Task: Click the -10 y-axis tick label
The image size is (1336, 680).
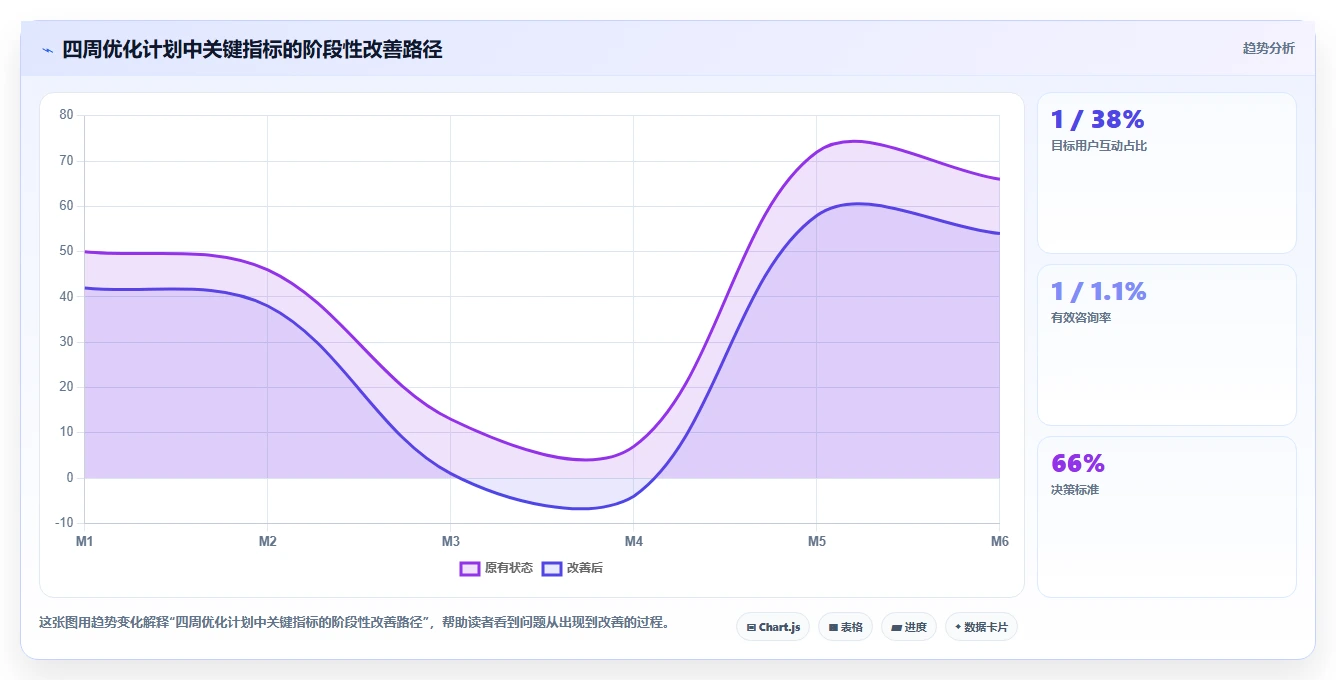Action: pos(64,523)
